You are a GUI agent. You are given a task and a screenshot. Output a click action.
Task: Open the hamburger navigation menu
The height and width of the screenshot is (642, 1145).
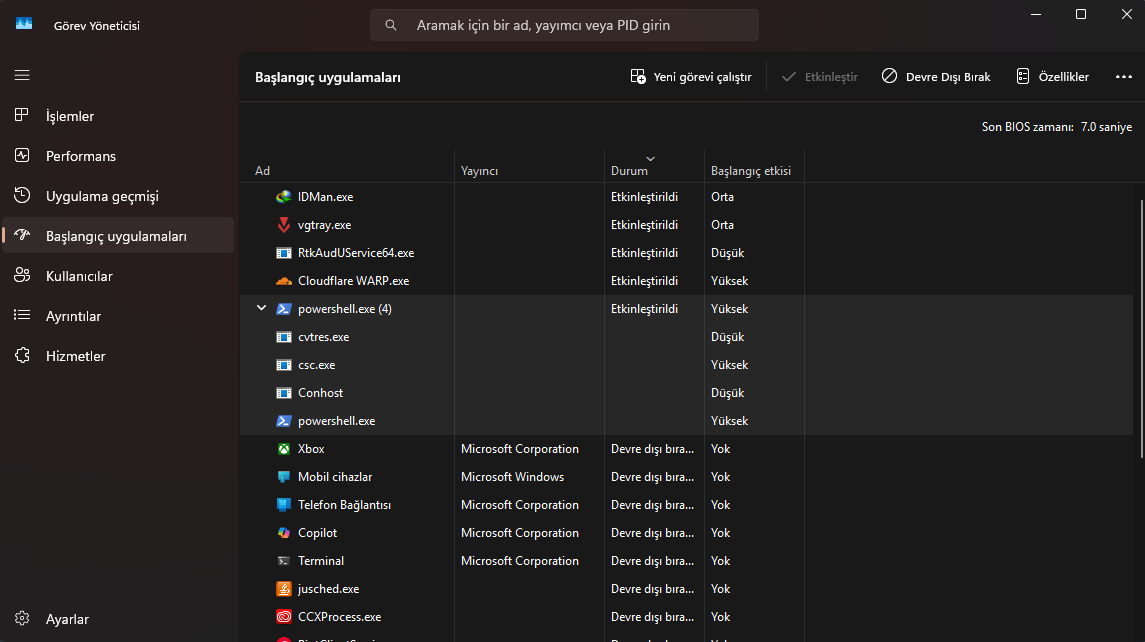point(22,75)
